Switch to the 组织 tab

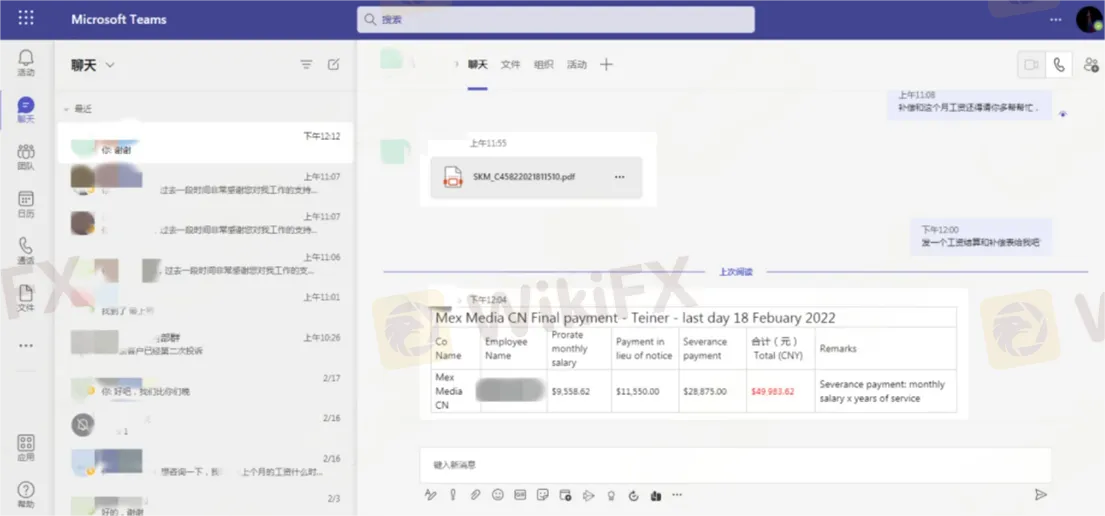coord(543,64)
